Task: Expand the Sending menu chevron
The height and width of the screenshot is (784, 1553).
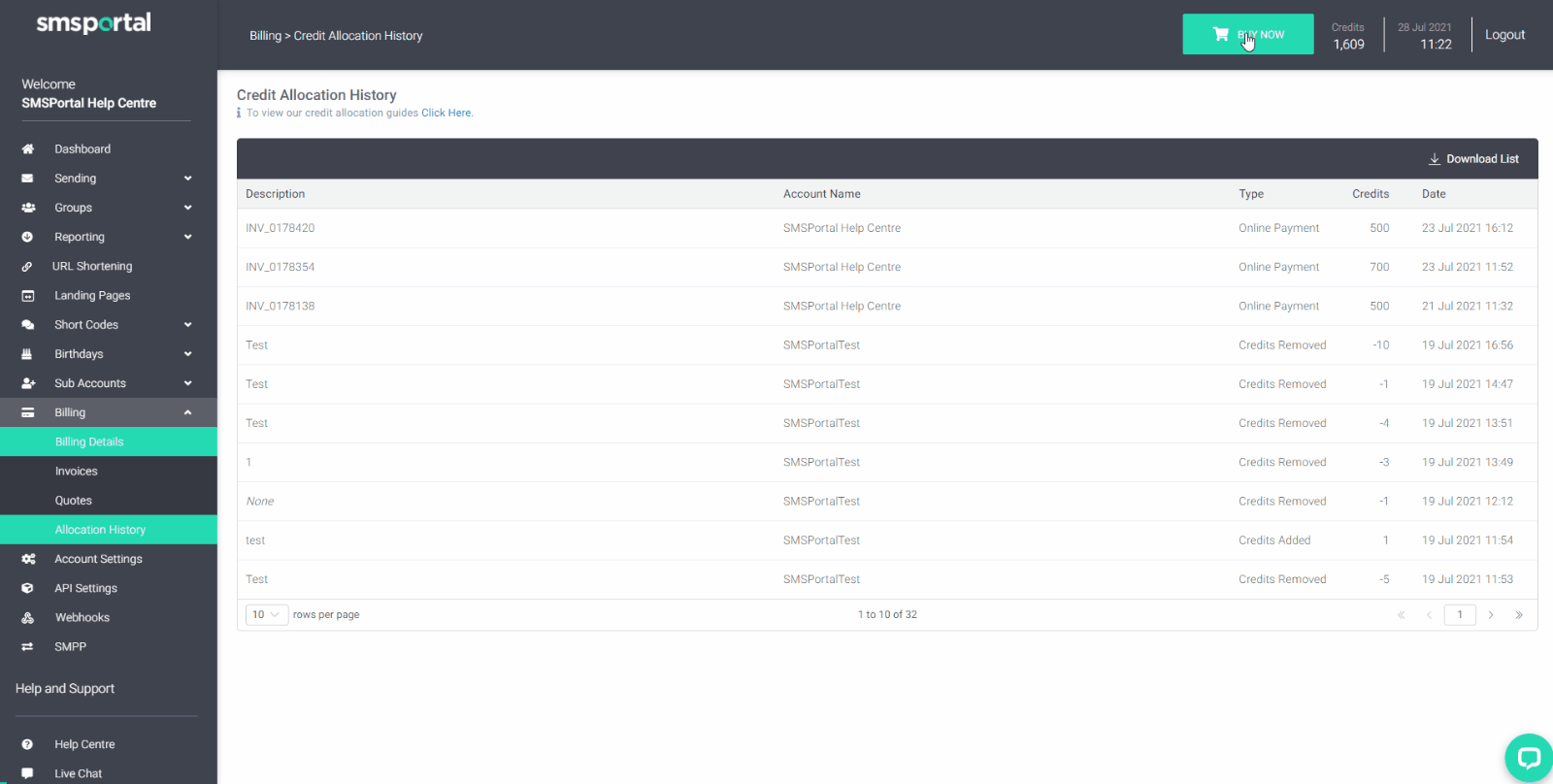Action: point(187,179)
